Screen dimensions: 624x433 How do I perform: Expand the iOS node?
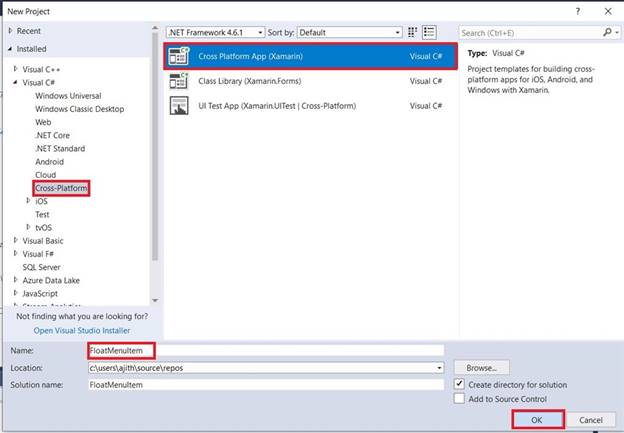[x=28, y=201]
